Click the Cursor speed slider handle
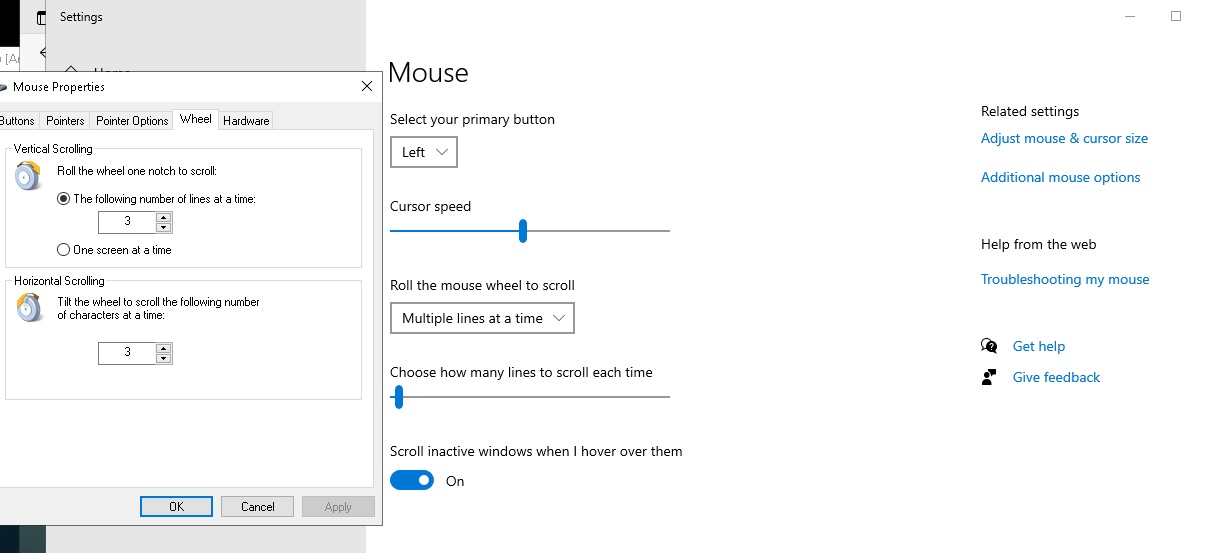The height and width of the screenshot is (553, 1215). coord(523,231)
